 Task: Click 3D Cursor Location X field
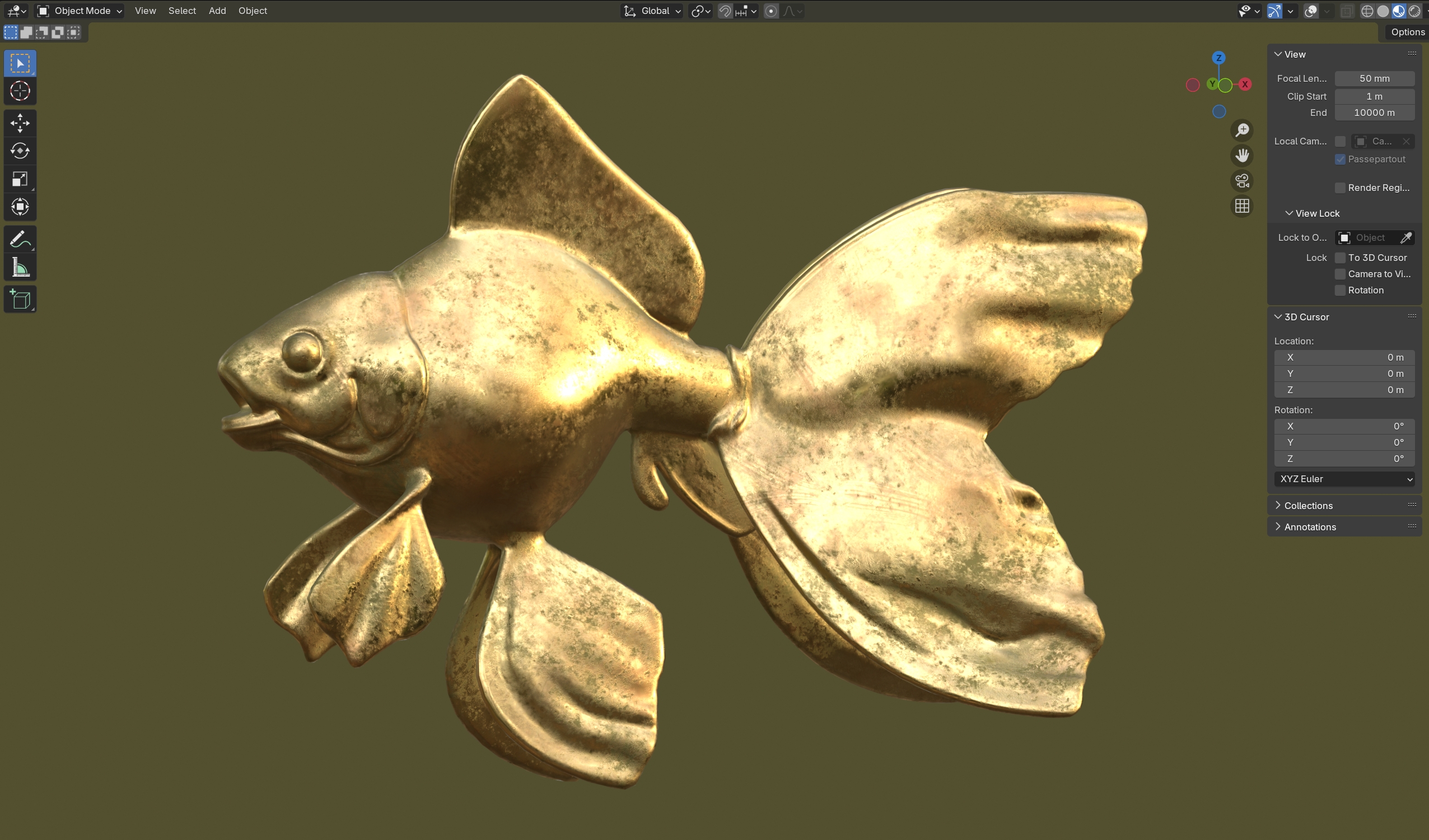[x=1344, y=357]
